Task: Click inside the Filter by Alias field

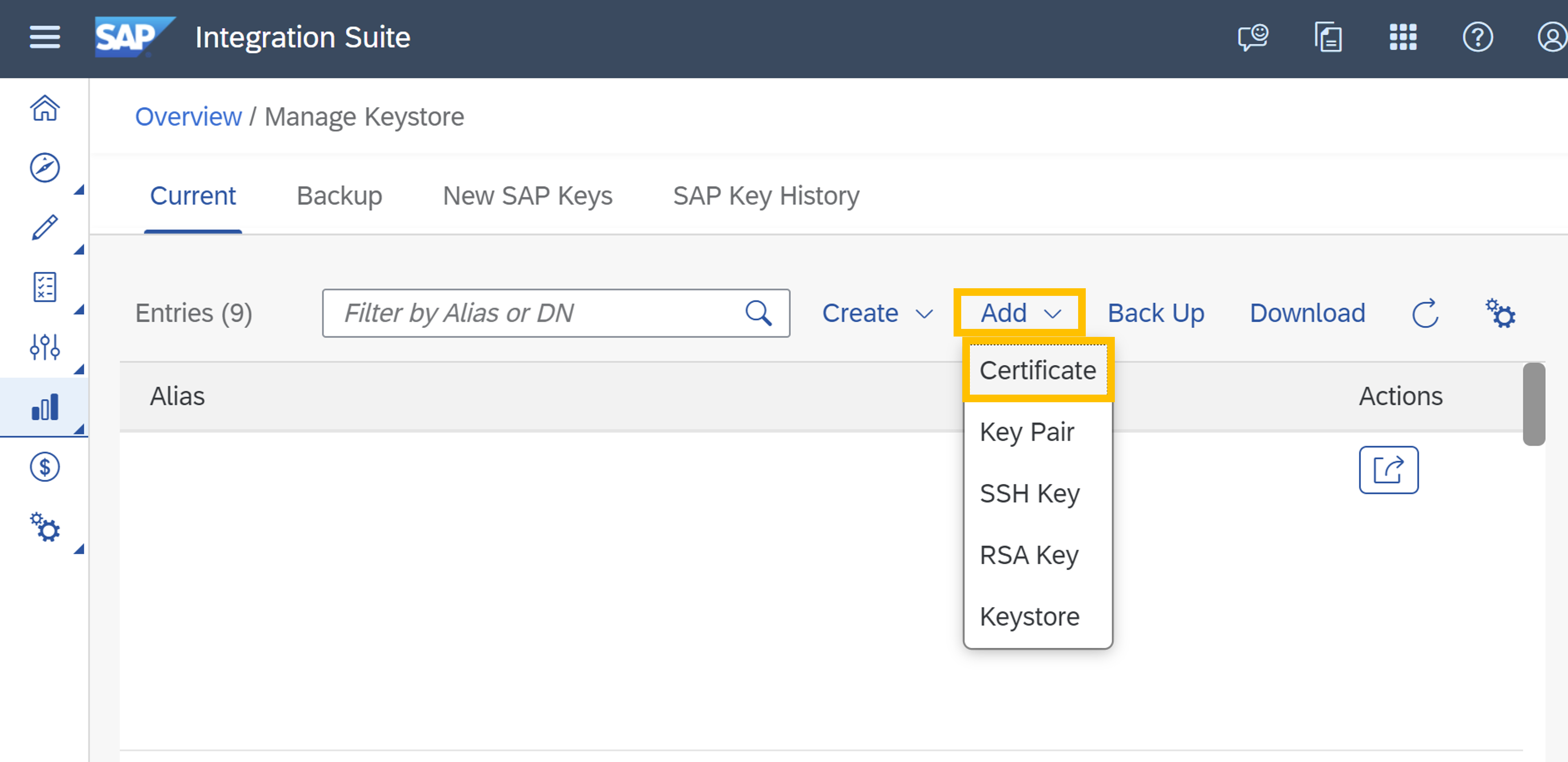Action: tap(536, 313)
